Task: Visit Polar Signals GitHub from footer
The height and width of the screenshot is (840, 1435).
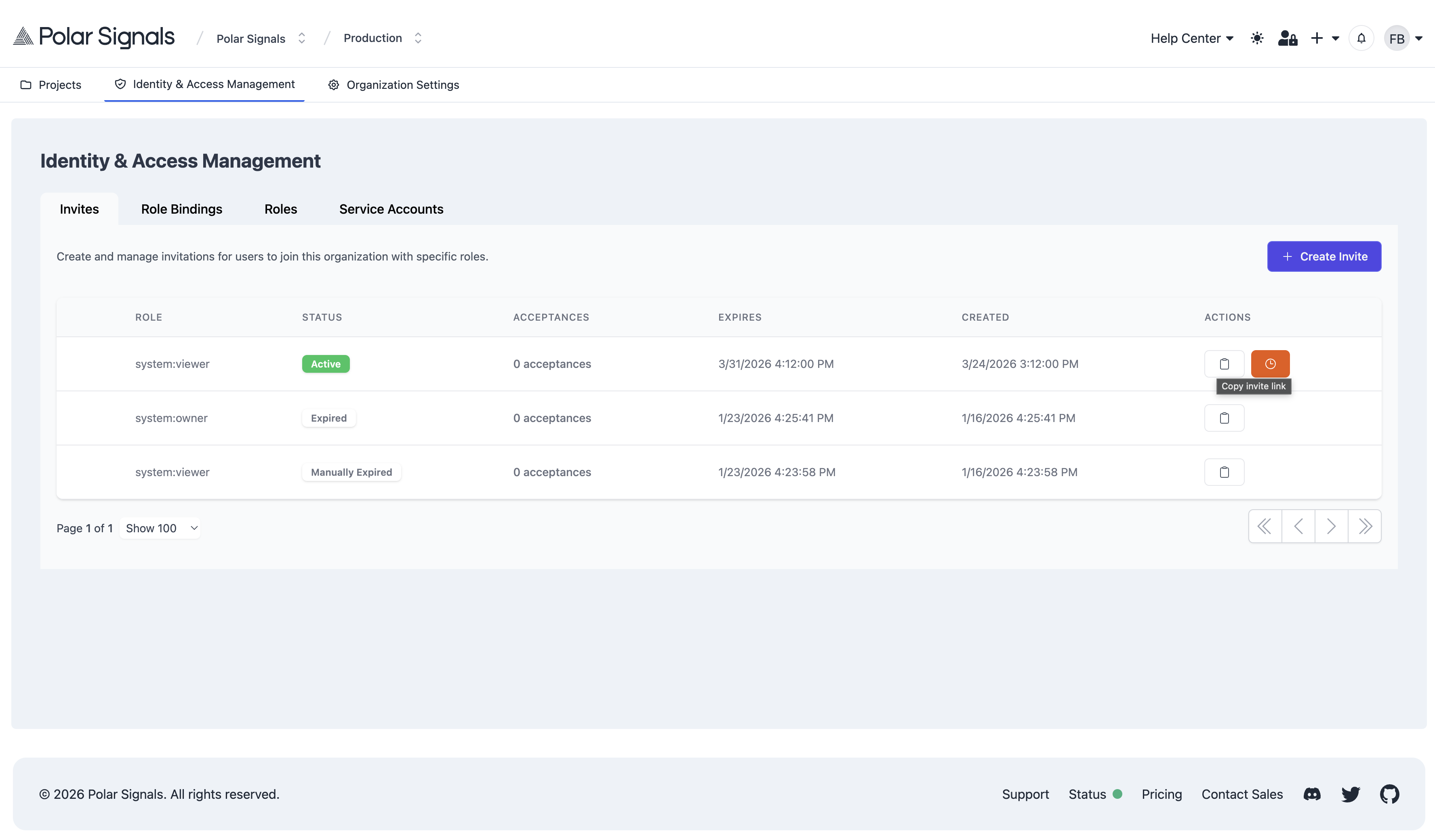Action: (x=1390, y=794)
